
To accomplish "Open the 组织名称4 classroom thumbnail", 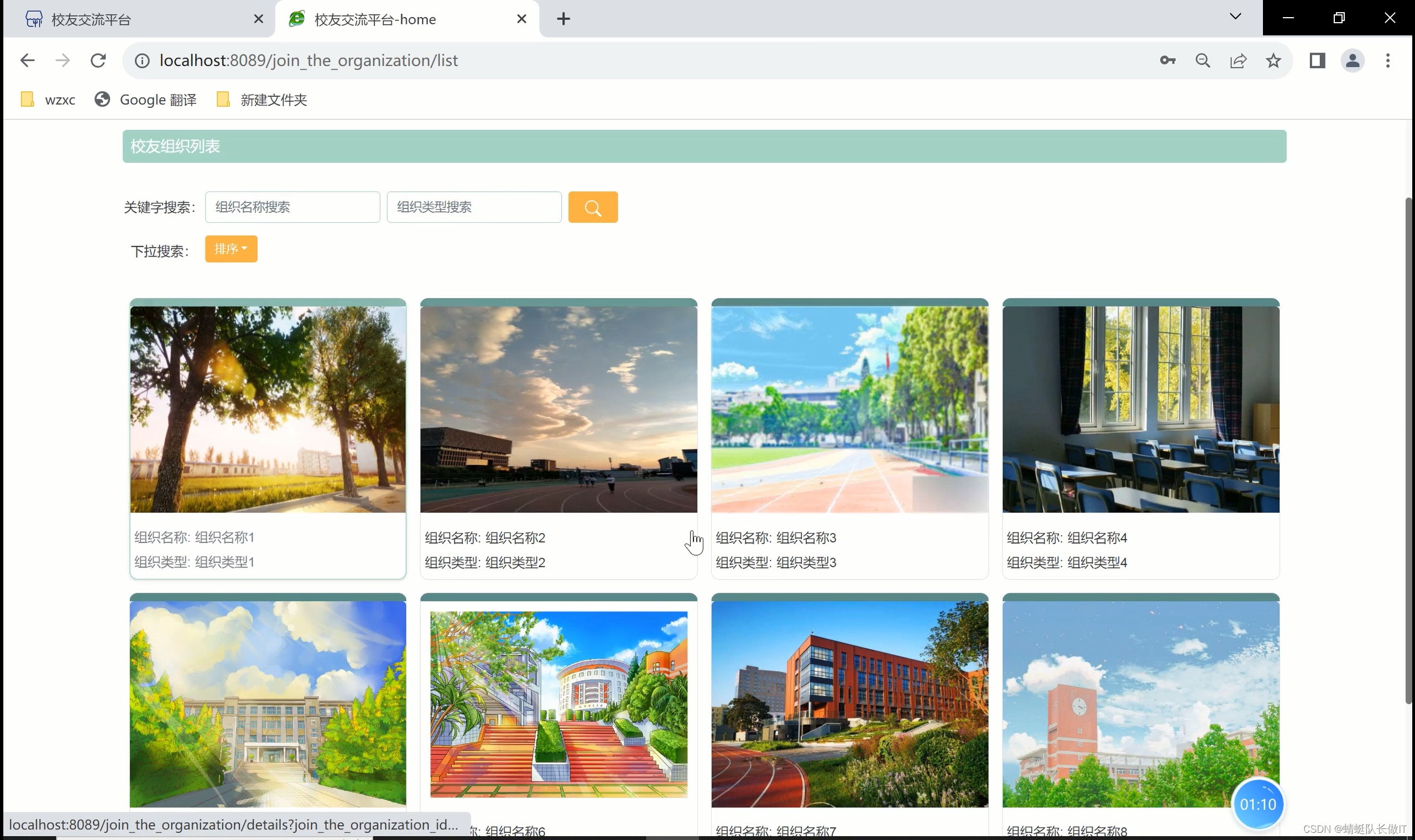I will pos(1140,409).
